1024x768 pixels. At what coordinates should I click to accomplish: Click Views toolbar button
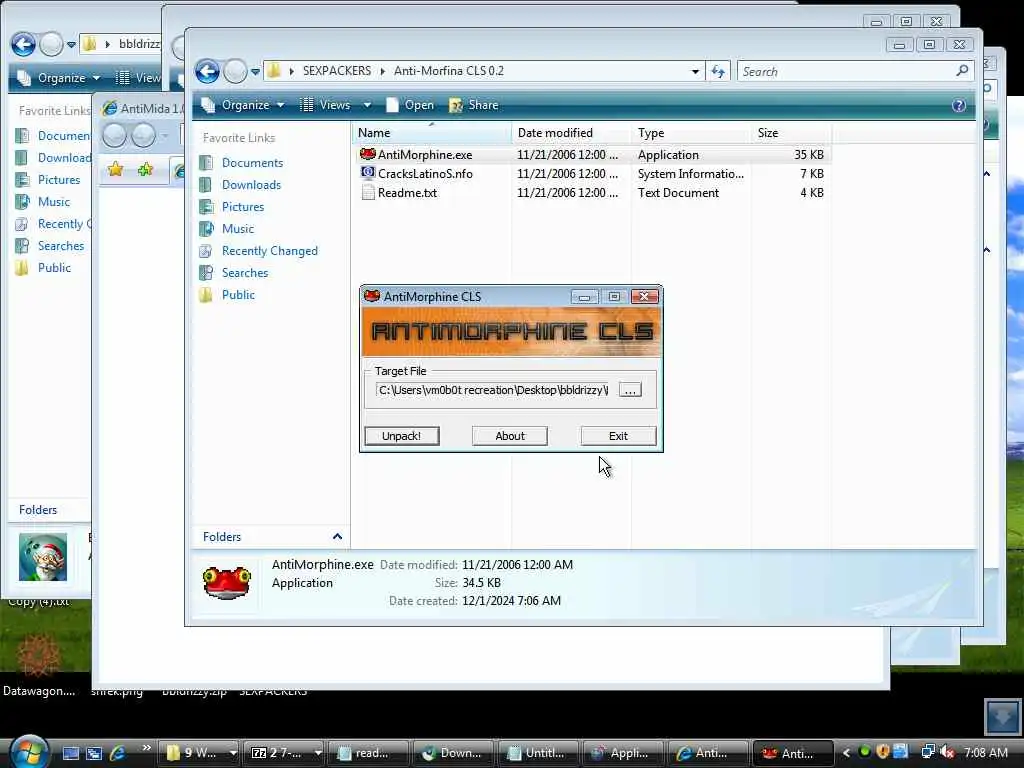coord(325,104)
